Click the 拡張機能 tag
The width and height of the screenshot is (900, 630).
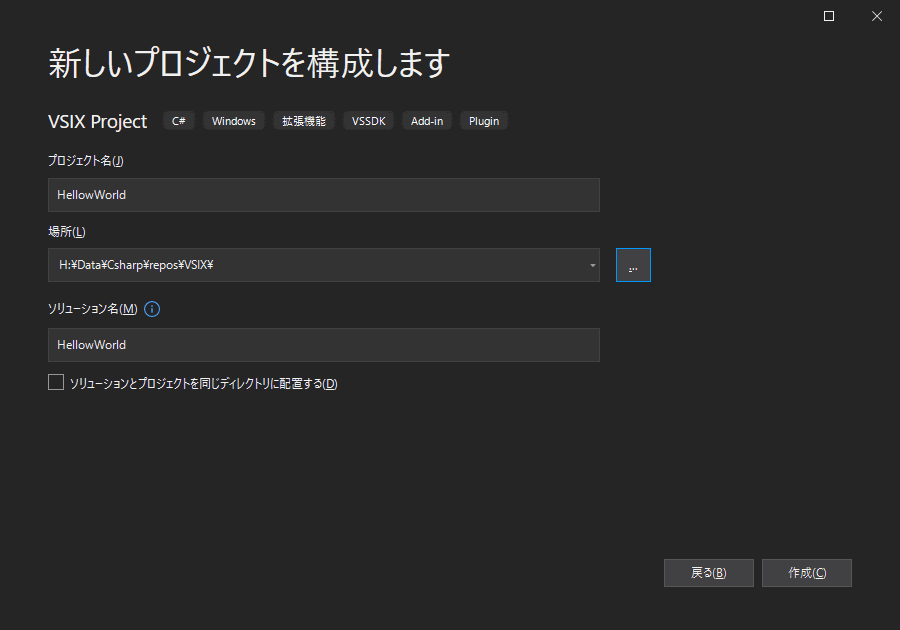pos(304,121)
